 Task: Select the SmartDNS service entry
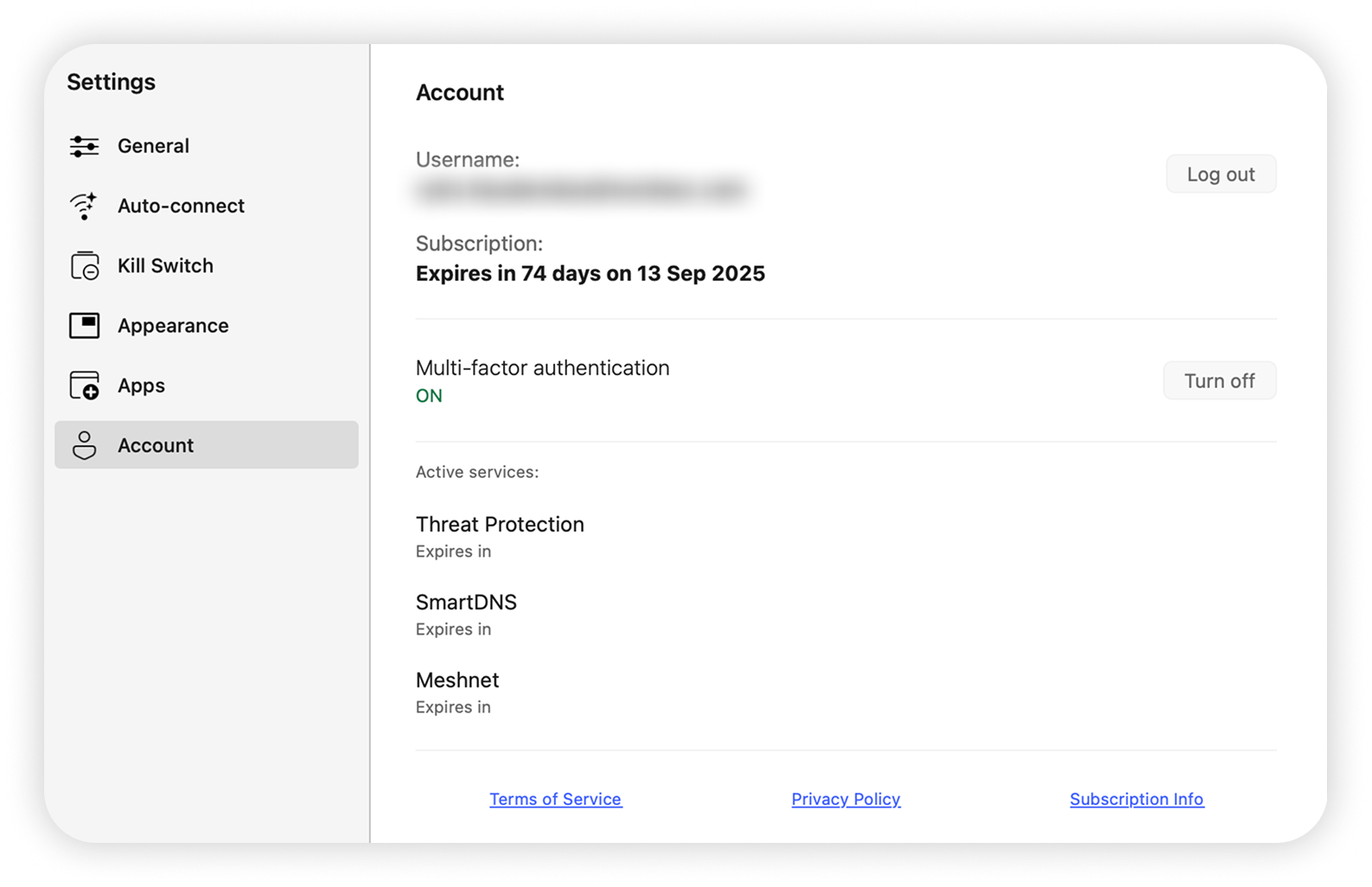pos(466,603)
